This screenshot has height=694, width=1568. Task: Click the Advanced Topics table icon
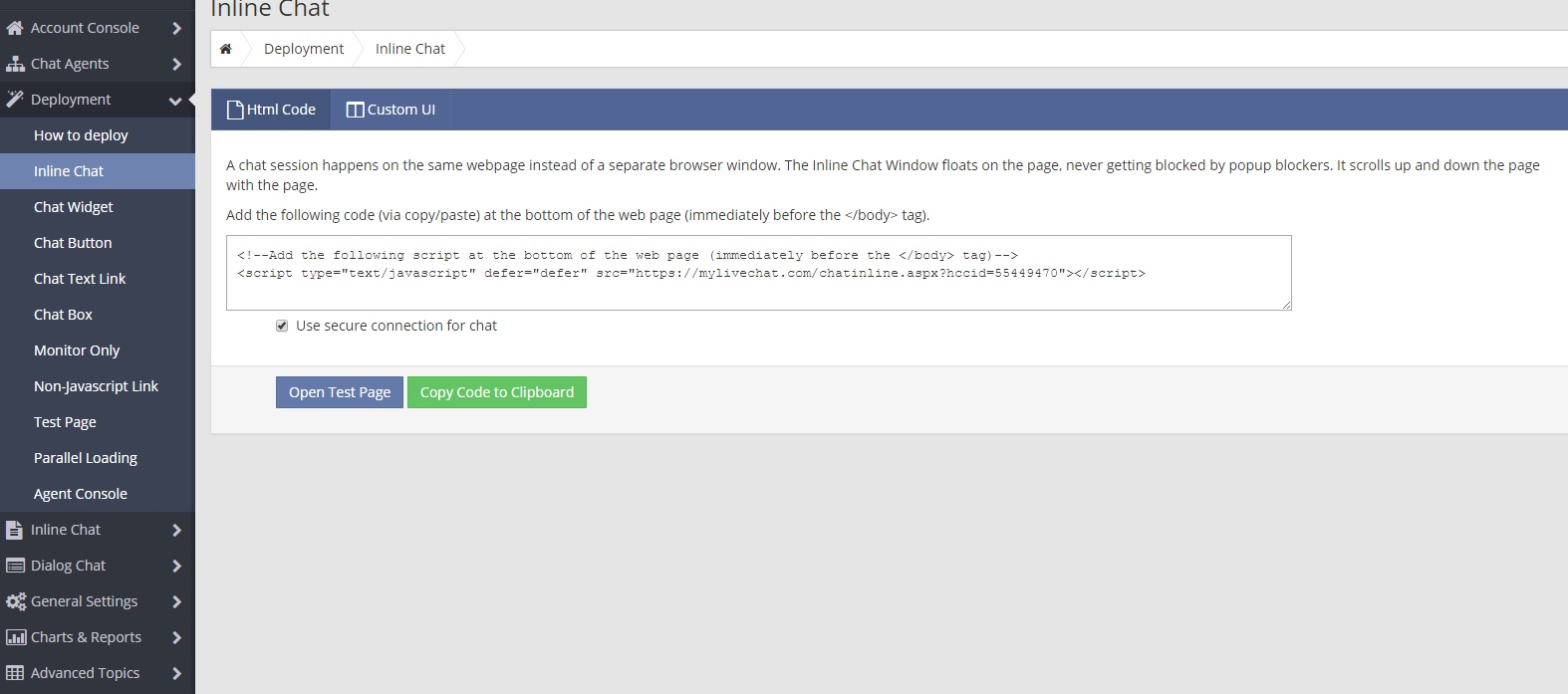(15, 673)
